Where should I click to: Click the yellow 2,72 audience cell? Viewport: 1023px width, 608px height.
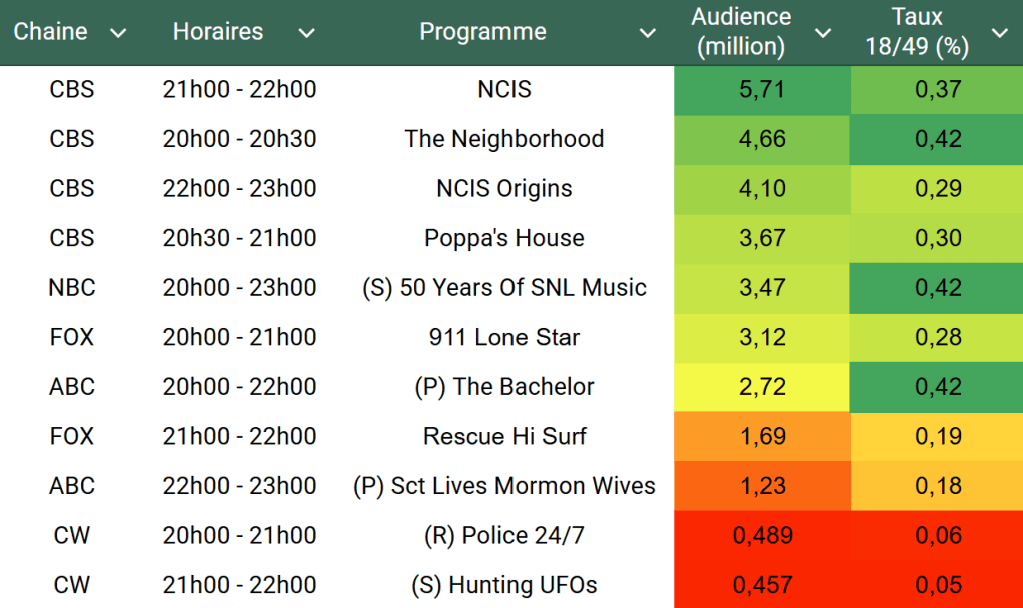(762, 387)
